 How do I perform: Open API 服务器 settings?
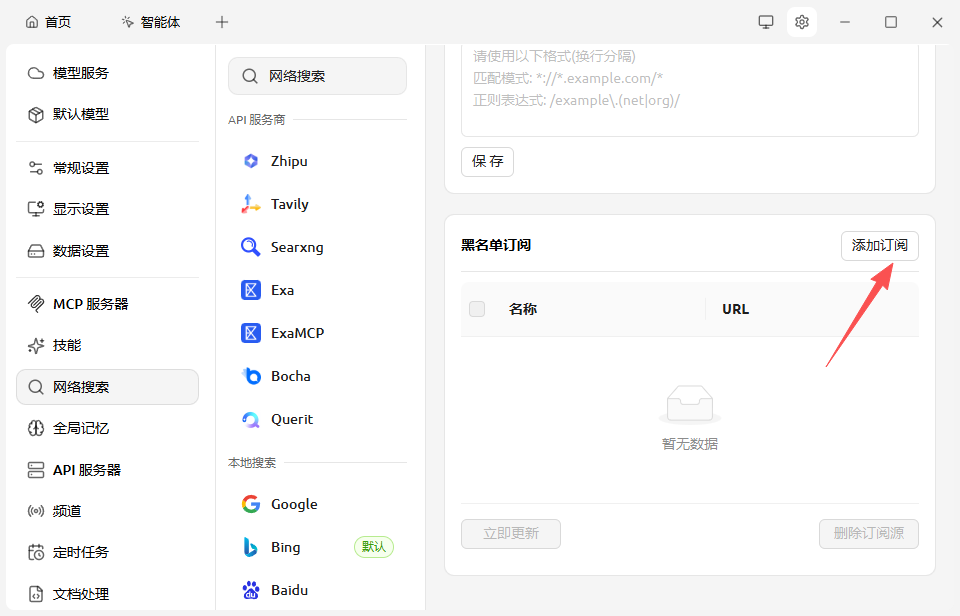coord(108,470)
